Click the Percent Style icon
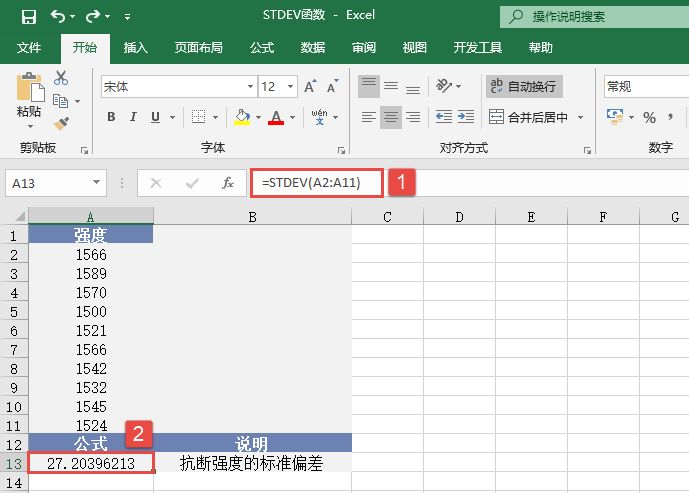 649,117
